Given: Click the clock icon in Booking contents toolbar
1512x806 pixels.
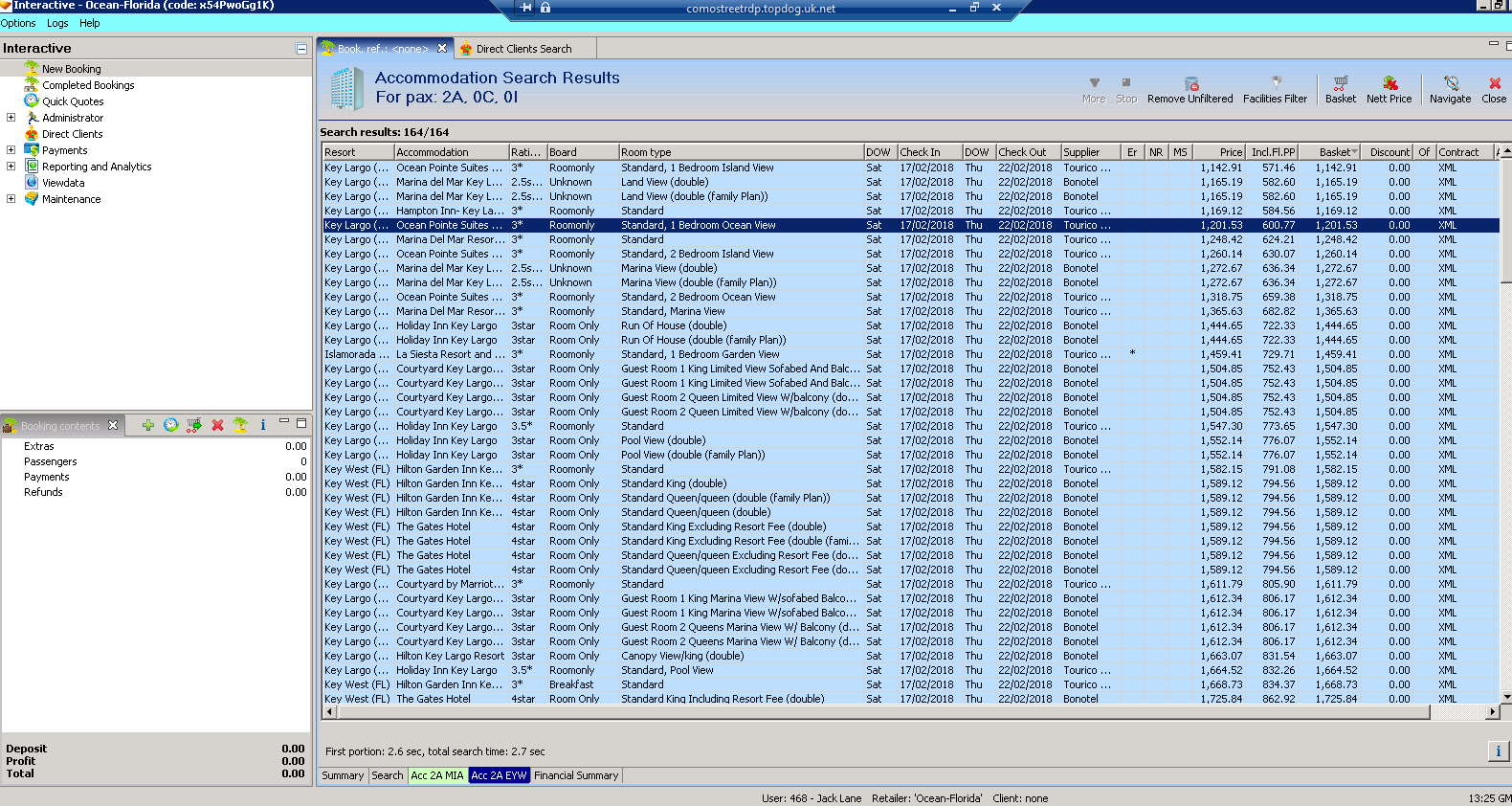Looking at the screenshot, I should click(x=171, y=425).
